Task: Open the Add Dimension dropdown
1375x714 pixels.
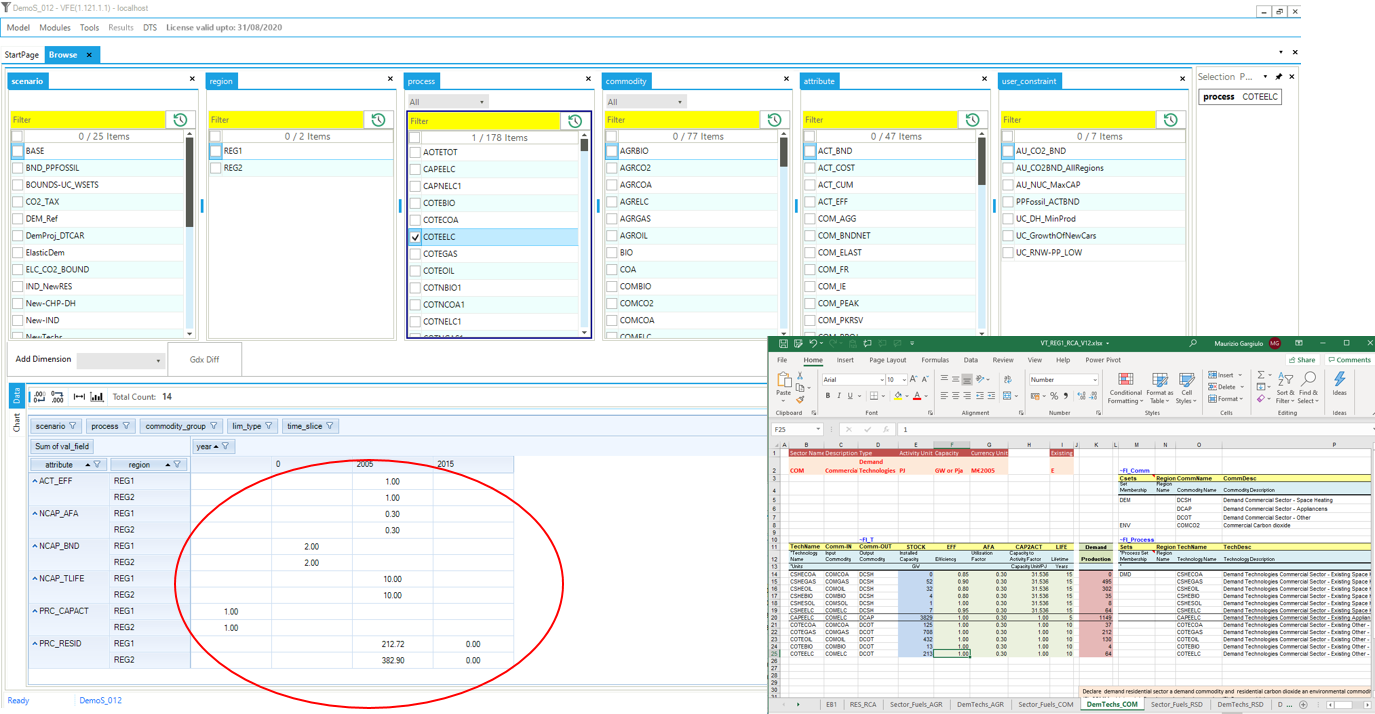Action: point(120,360)
